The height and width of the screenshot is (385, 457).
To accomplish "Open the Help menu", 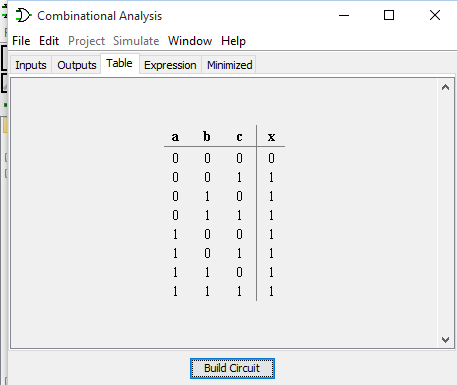I will [233, 41].
